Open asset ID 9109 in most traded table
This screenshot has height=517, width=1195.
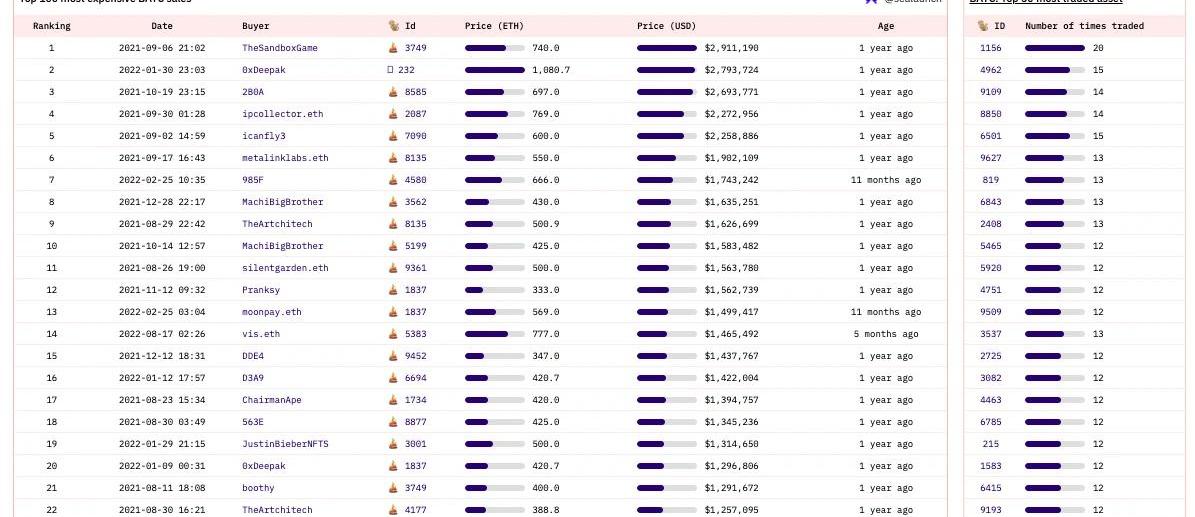(991, 92)
